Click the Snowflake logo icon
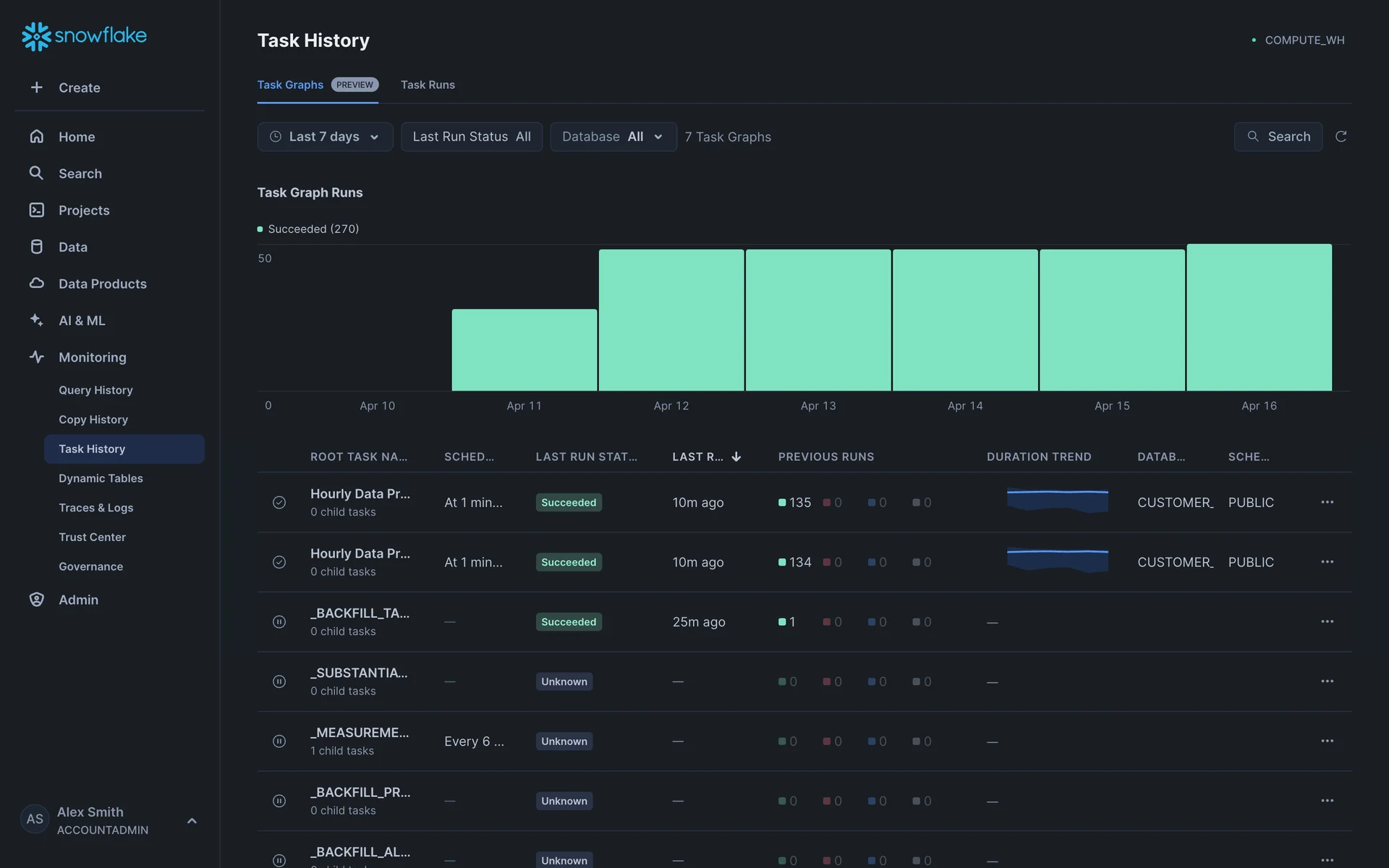This screenshot has height=868, width=1389. coord(36,36)
